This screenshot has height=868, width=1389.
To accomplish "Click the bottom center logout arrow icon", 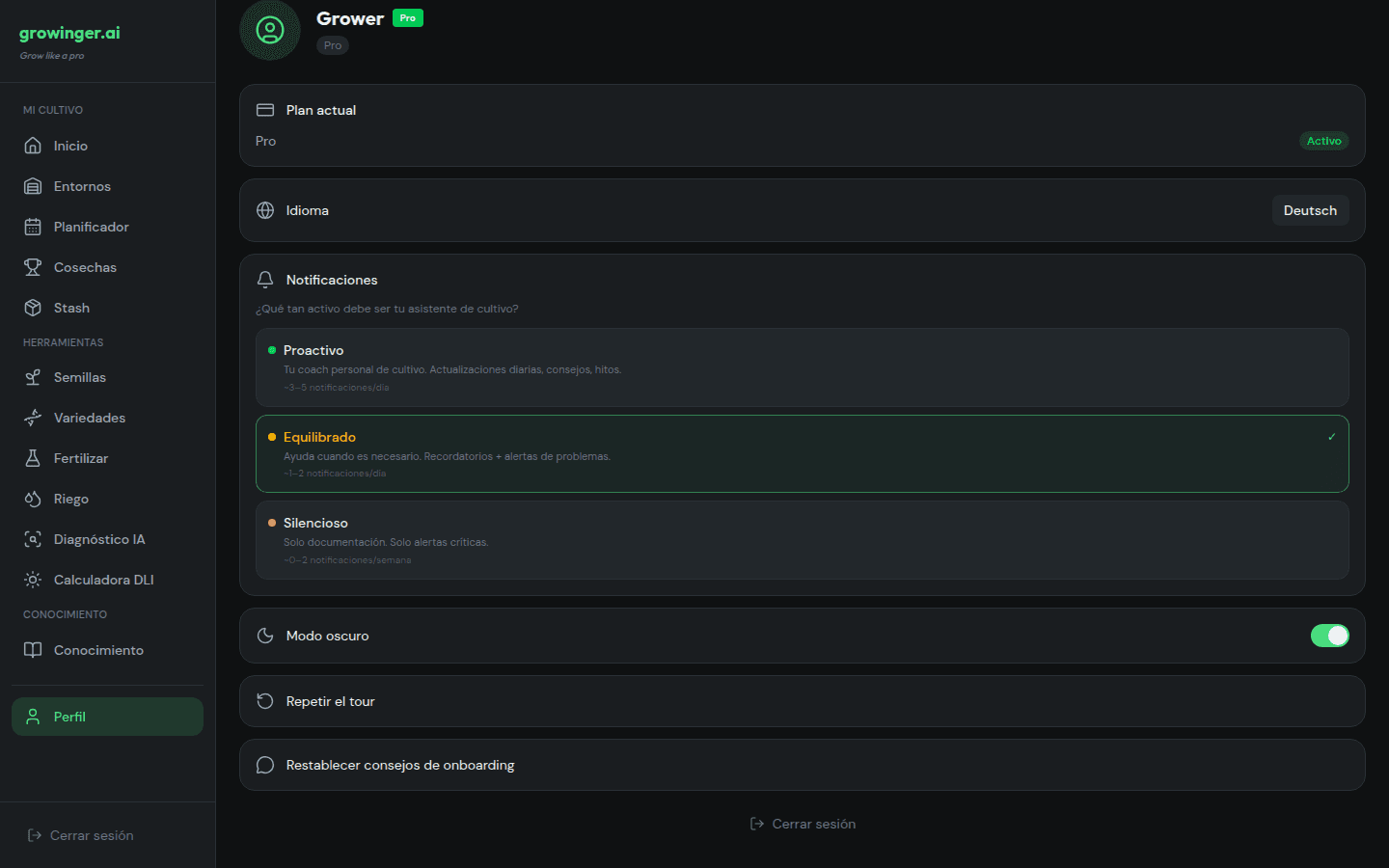I will [757, 824].
